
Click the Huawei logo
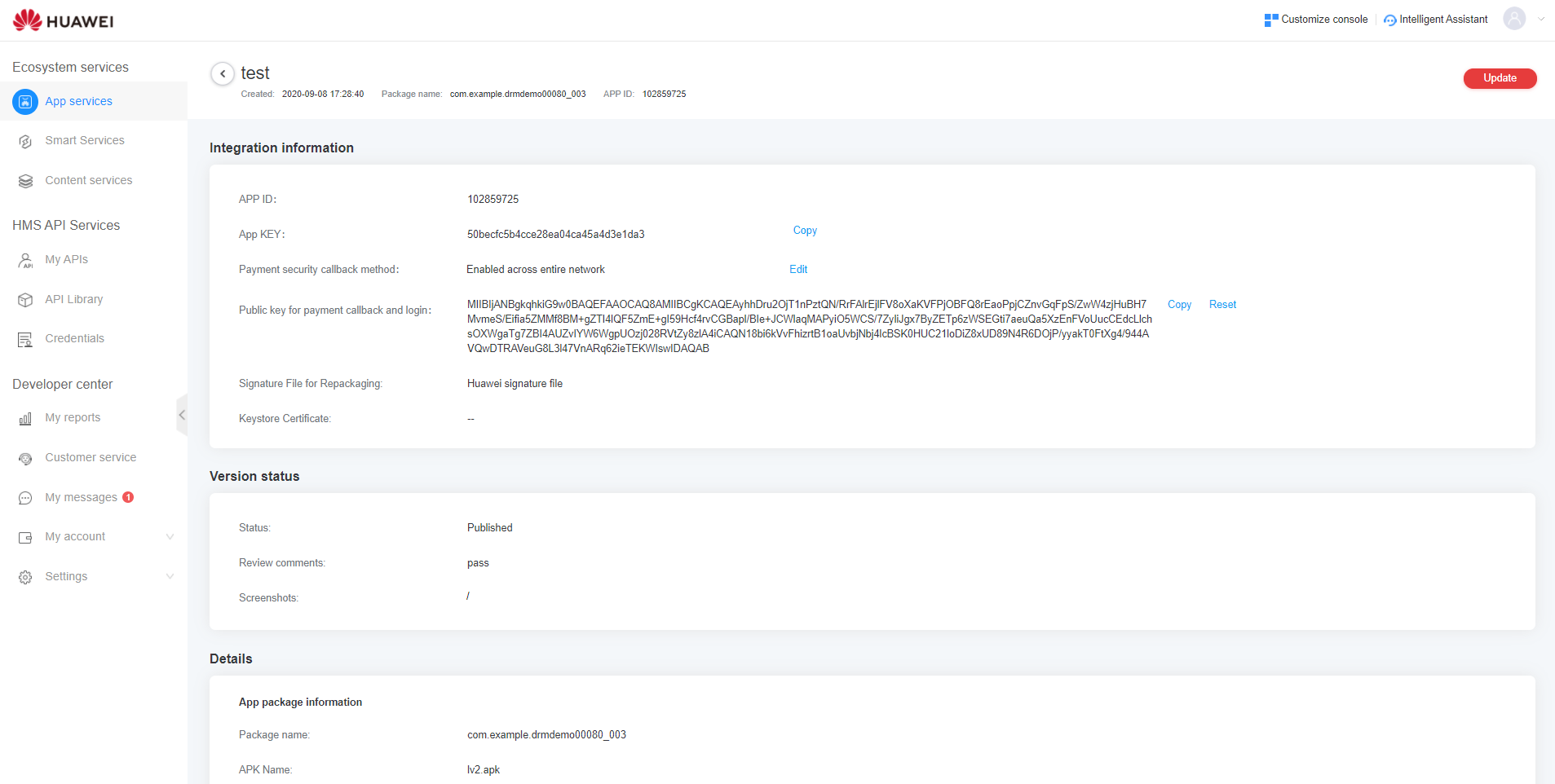point(64,20)
